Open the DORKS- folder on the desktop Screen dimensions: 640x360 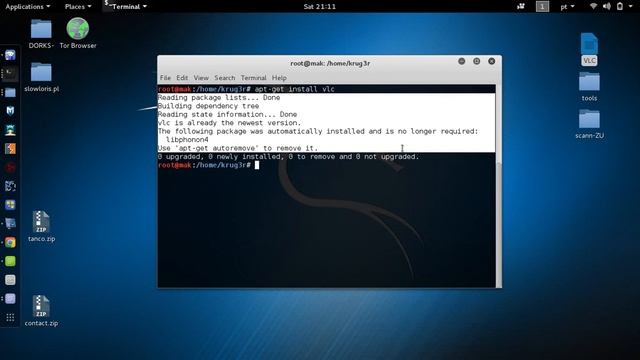click(41, 34)
